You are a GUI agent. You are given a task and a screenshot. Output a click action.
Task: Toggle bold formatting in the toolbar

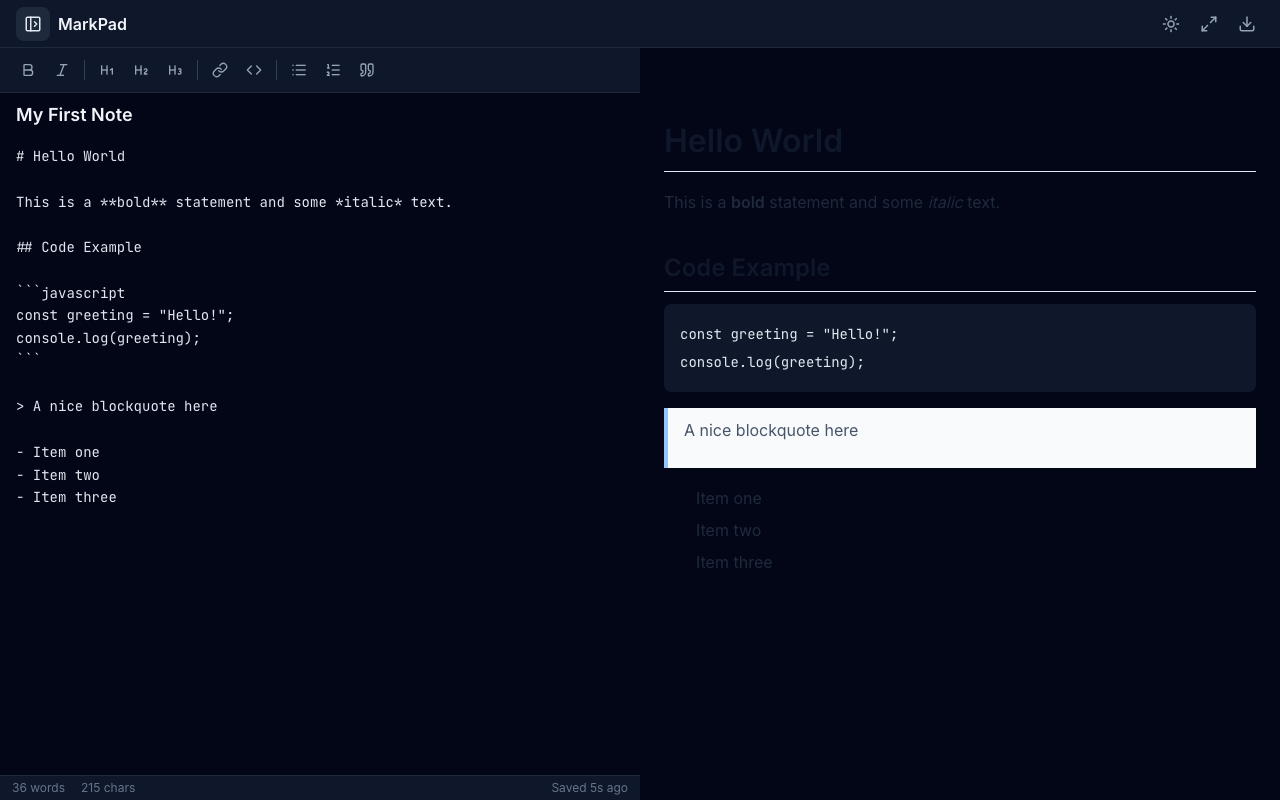[x=28, y=70]
